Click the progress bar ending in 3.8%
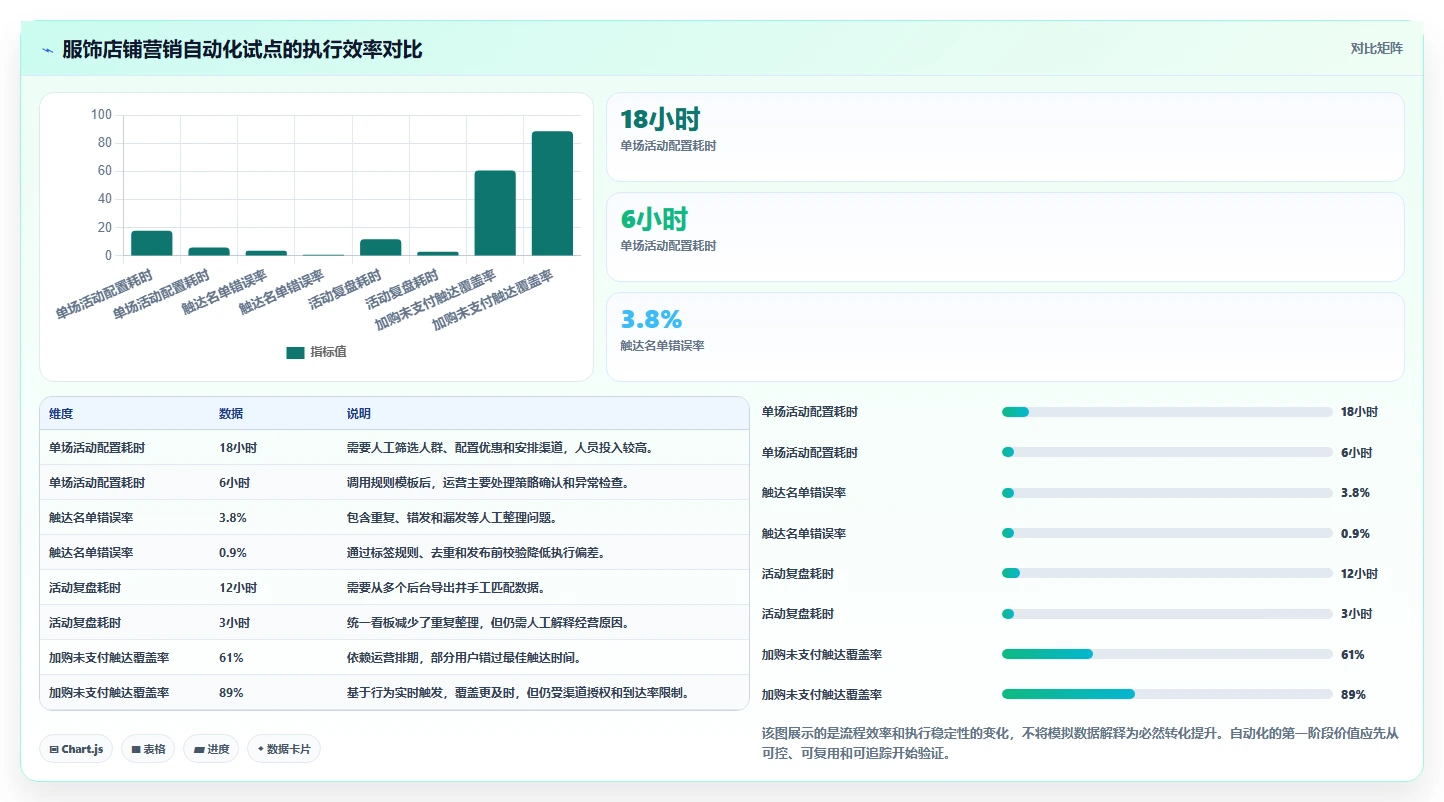This screenshot has height=802, width=1444. point(1167,493)
